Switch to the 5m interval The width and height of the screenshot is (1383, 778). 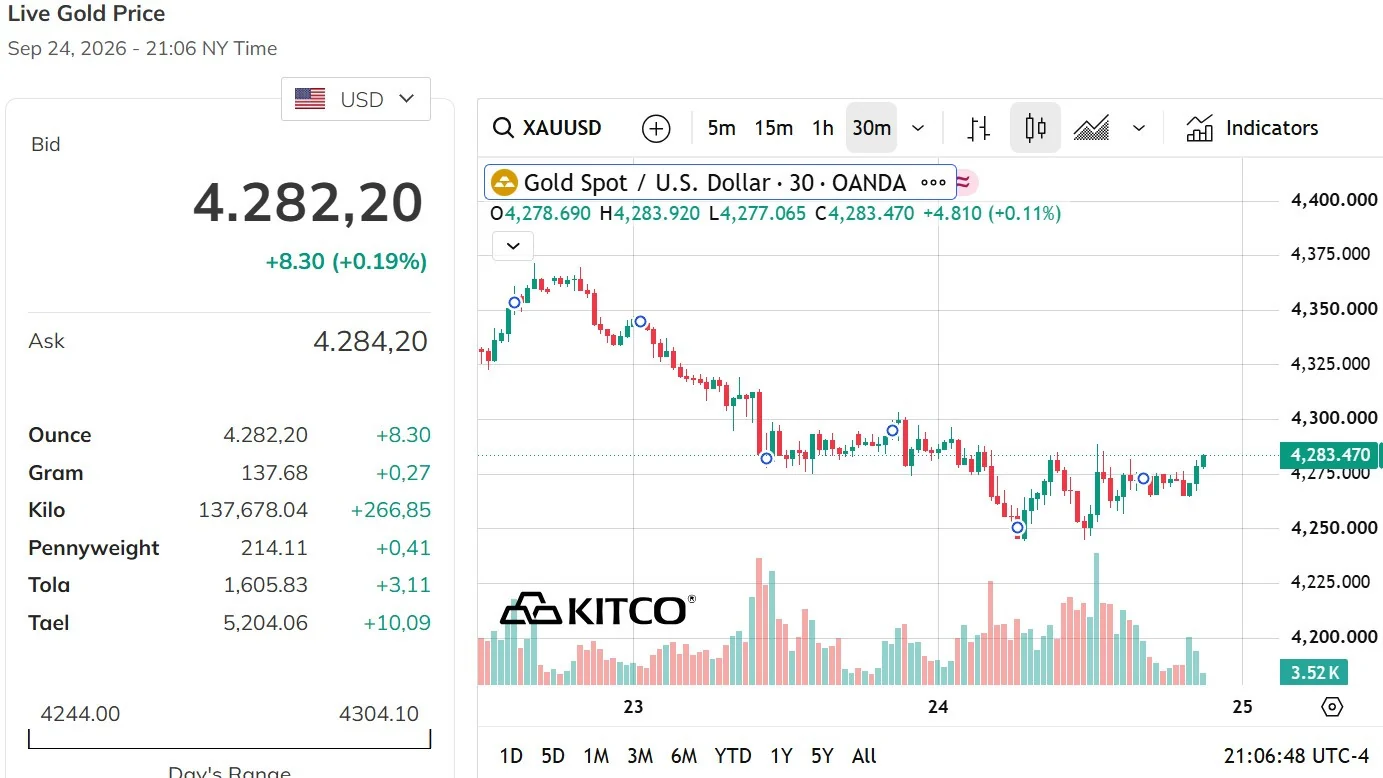click(721, 128)
